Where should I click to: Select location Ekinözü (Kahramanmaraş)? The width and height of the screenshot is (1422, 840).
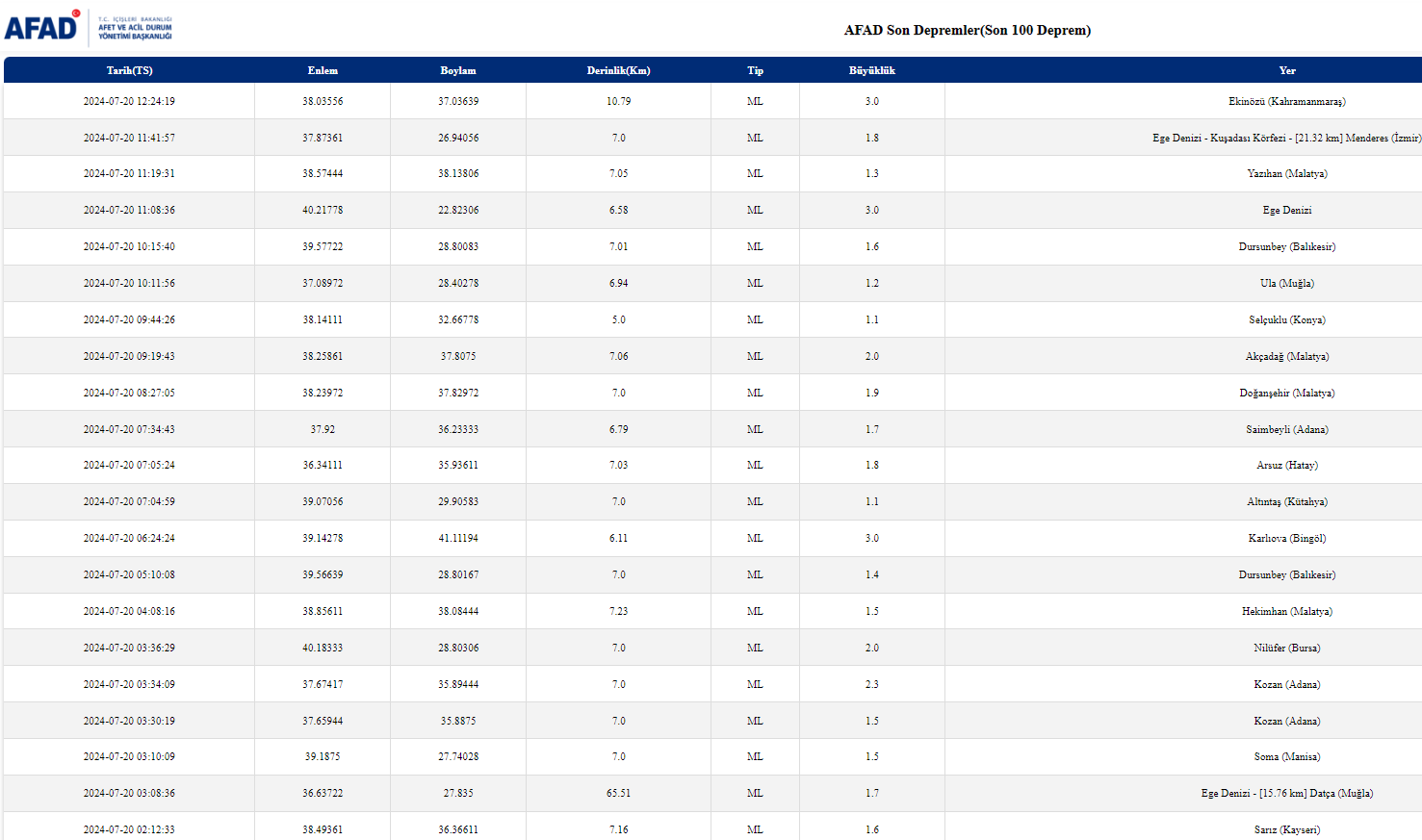[x=1287, y=101]
